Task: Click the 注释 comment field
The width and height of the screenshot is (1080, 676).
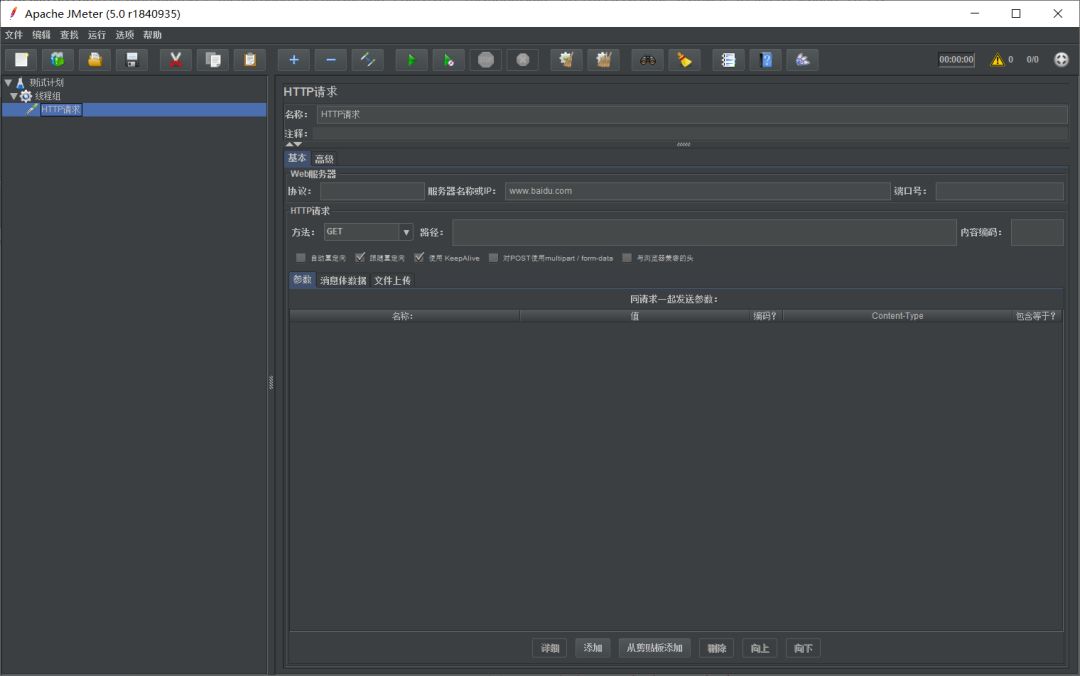Action: coord(690,133)
